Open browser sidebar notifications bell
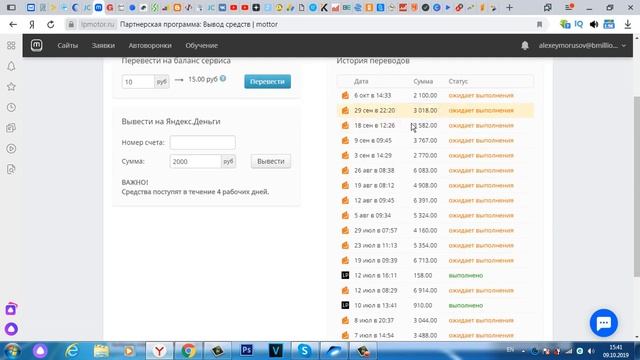 pyautogui.click(x=11, y=66)
